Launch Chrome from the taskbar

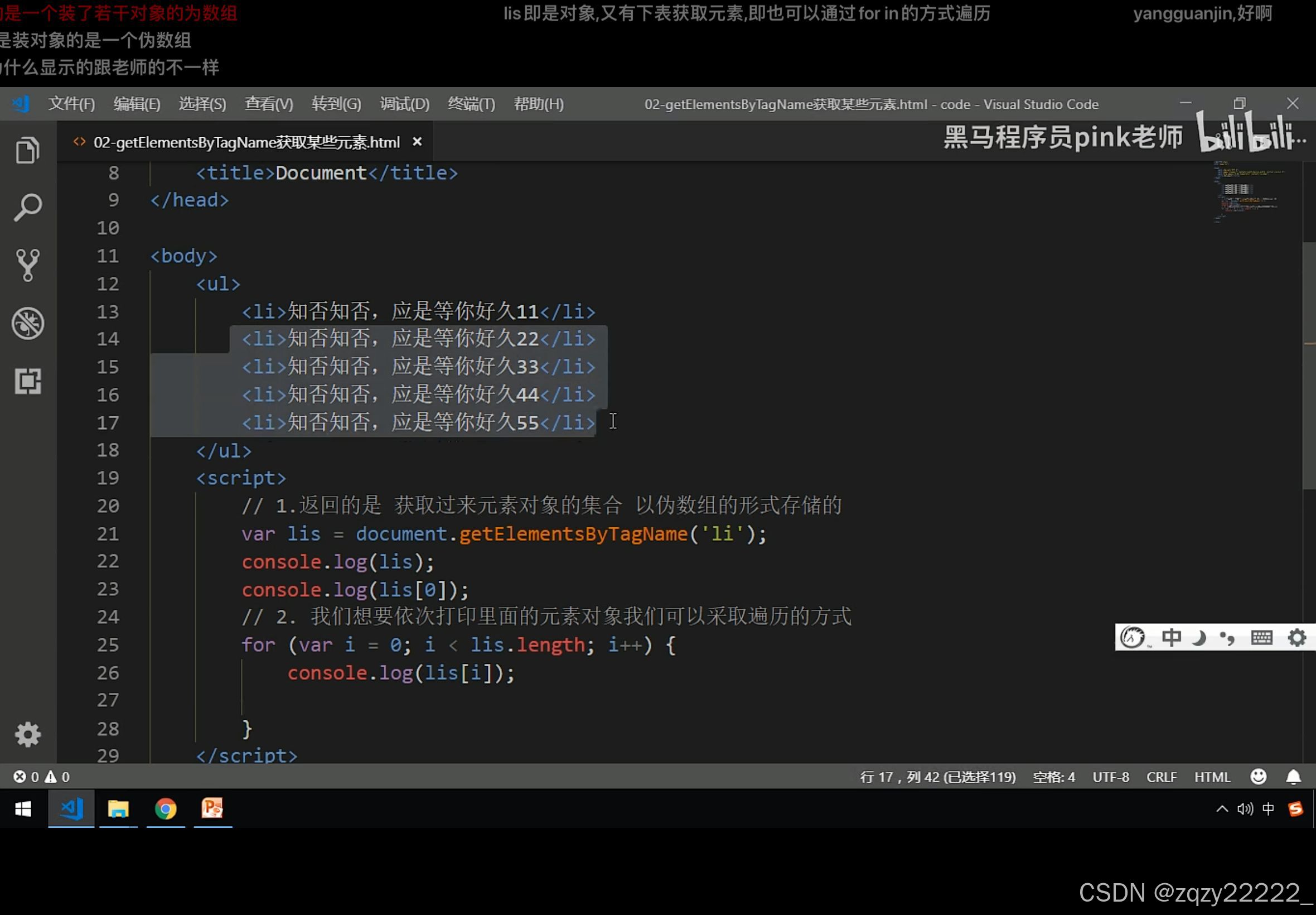click(x=165, y=808)
